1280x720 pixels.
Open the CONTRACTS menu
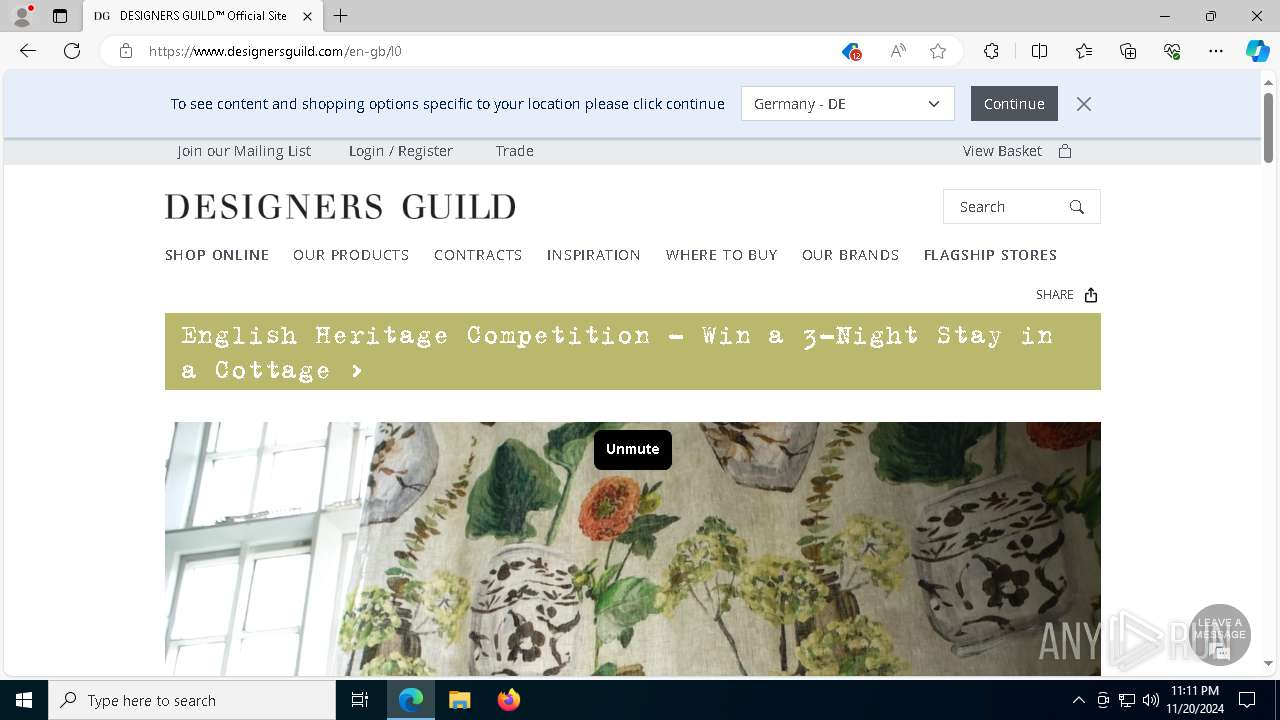coord(478,255)
